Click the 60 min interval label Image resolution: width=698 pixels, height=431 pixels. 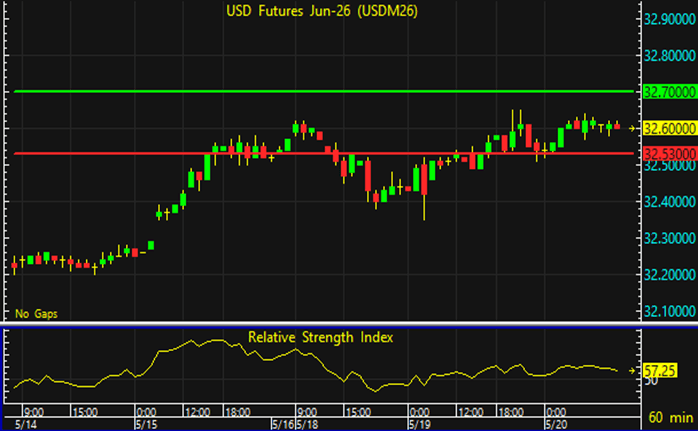(x=671, y=418)
